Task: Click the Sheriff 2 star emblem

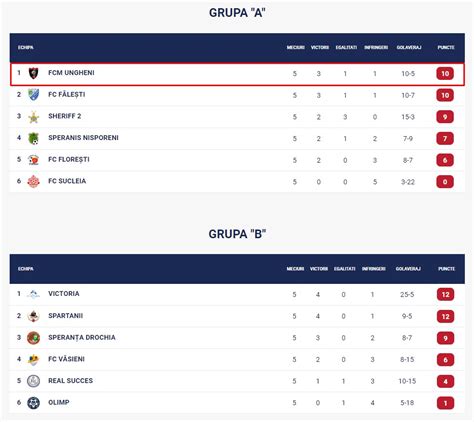Action: (33, 117)
